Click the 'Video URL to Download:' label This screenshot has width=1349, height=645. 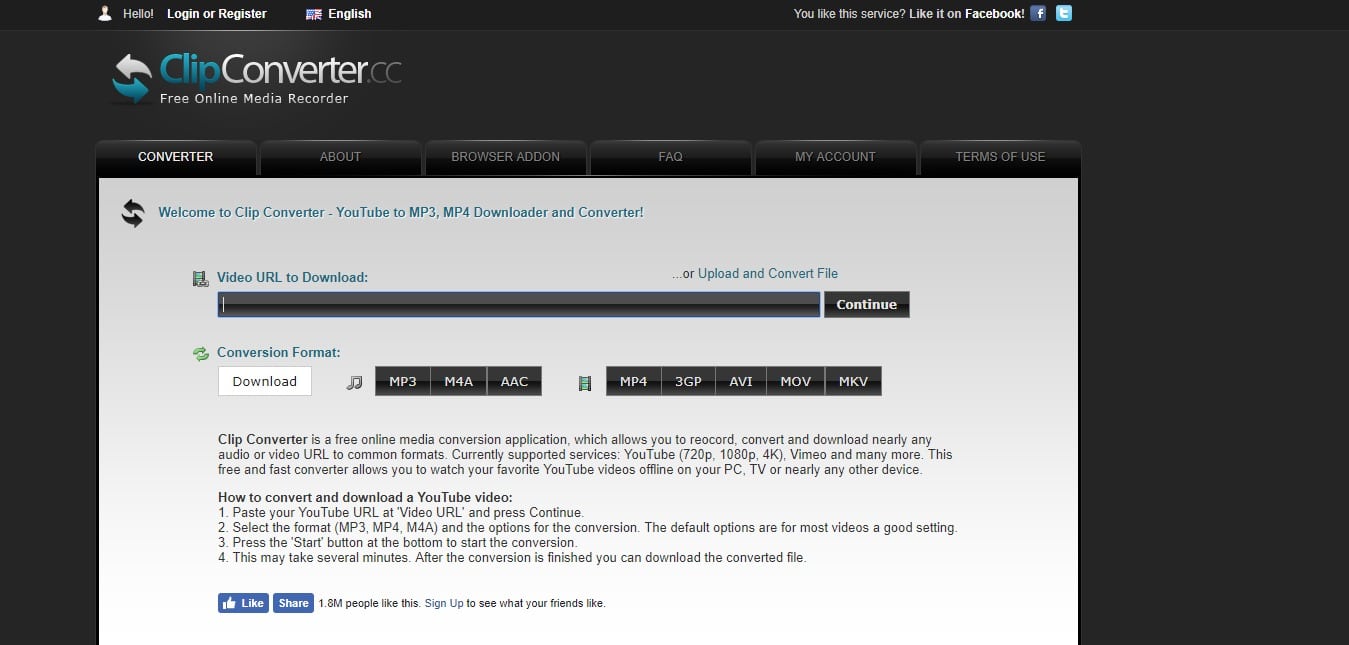pos(293,277)
